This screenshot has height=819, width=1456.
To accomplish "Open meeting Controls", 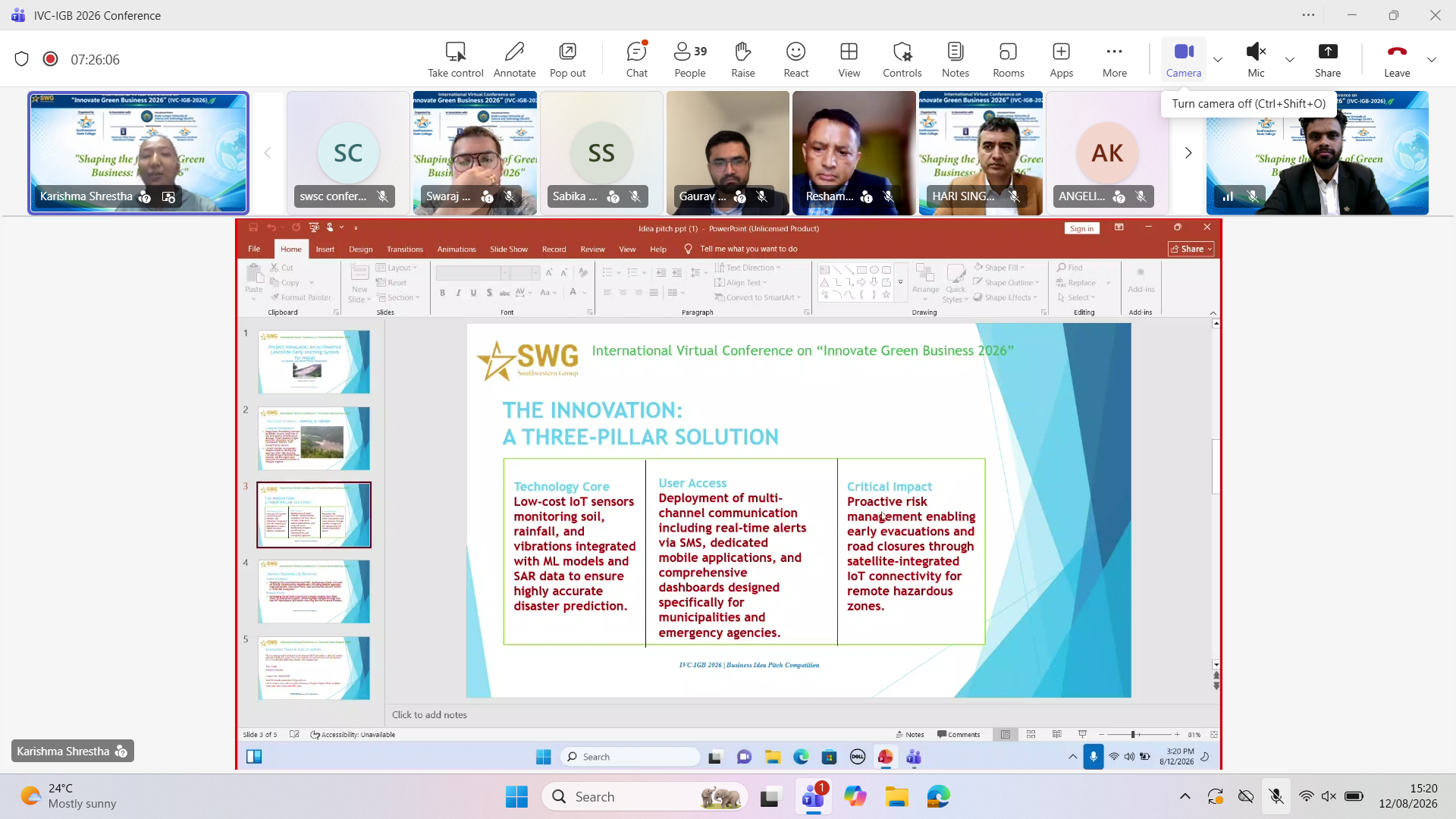I will (x=902, y=60).
